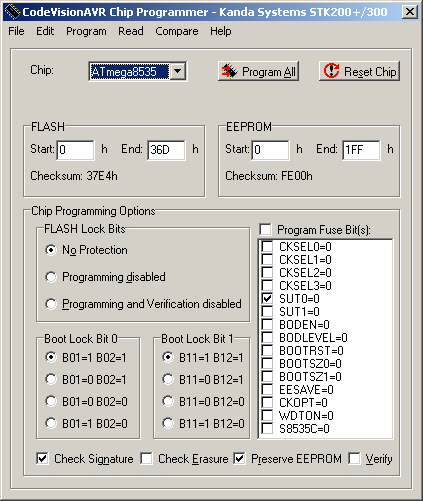
Task: Toggle the SUT0=0 fuse bit checkbox
Action: (267, 298)
